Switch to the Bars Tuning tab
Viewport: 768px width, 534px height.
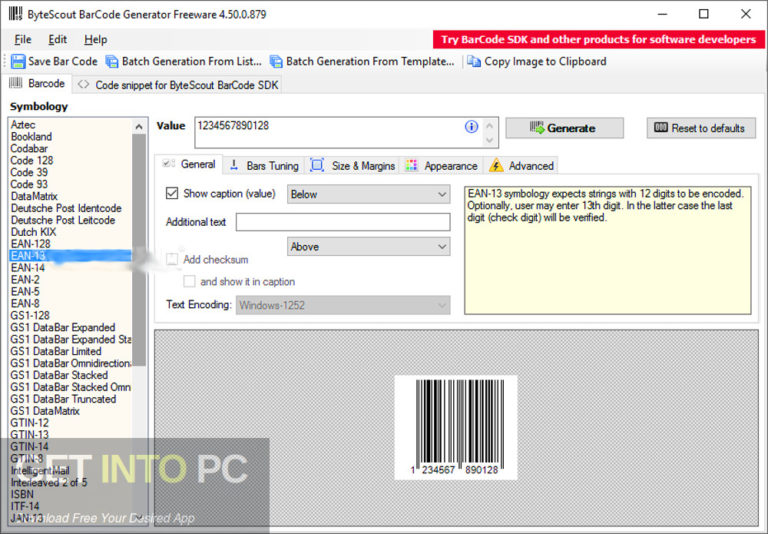tap(264, 166)
